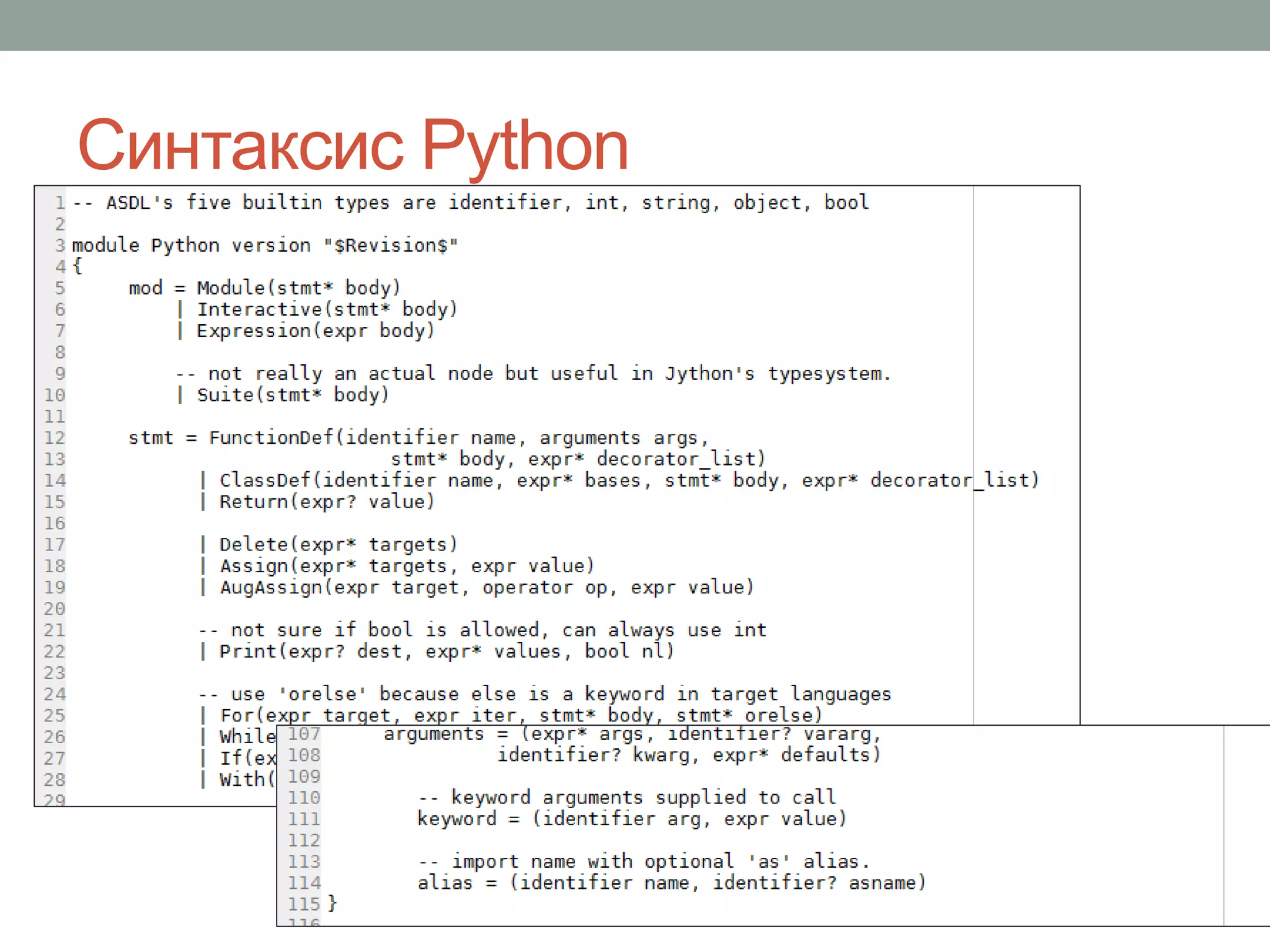Click the ClassDef definition line
The height and width of the screenshot is (952, 1270).
coord(619,480)
